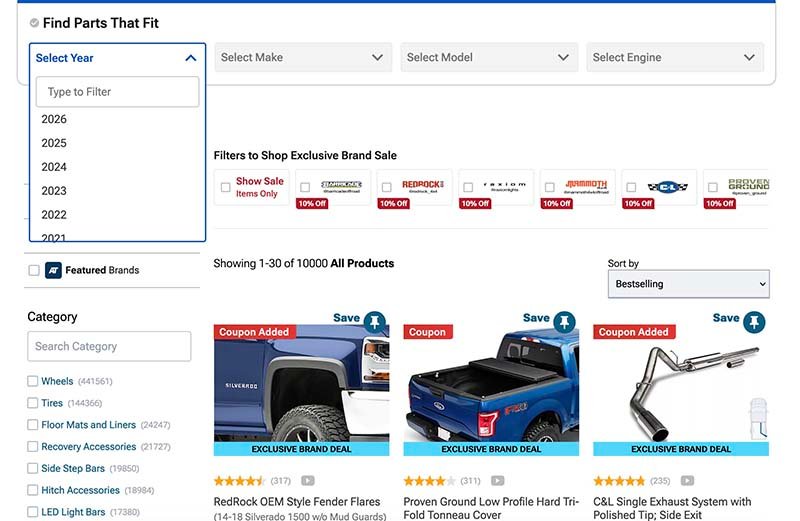The height and width of the screenshot is (521, 800).
Task: Click video icon next to C&L Exhaust reviews
Action: (688, 481)
